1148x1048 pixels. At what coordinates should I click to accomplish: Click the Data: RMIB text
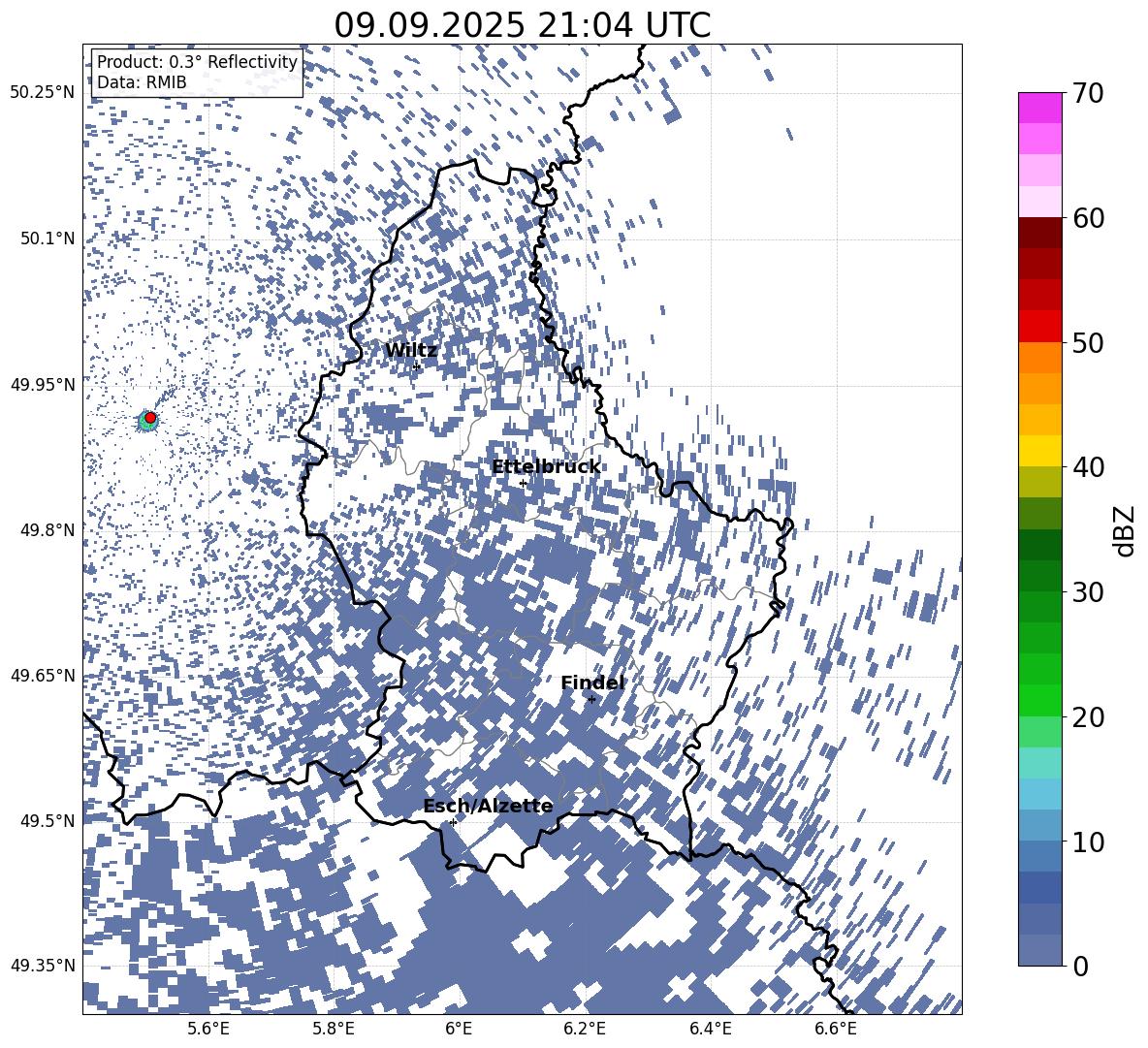142,82
